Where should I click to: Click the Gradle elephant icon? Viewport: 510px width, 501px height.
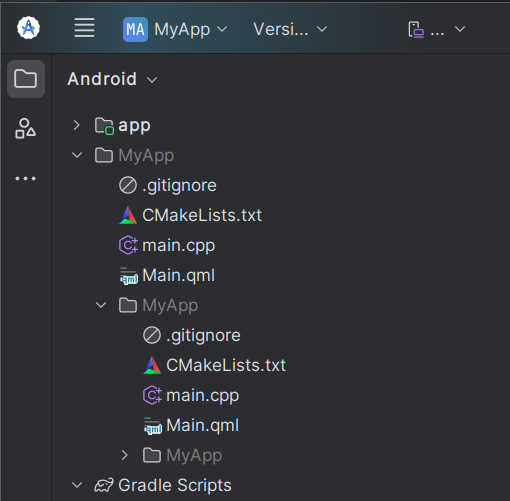coord(104,485)
